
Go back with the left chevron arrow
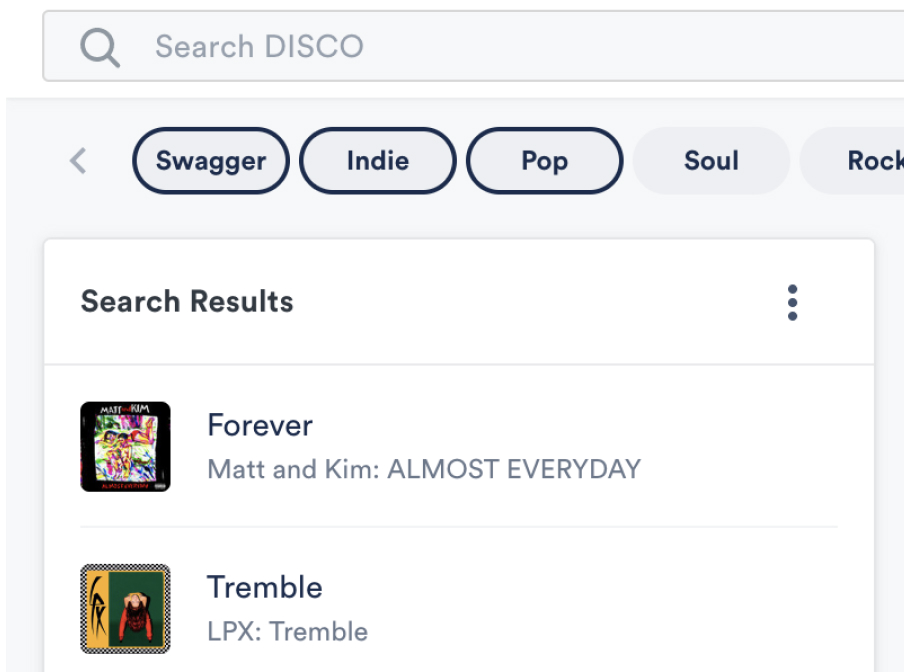[78, 160]
